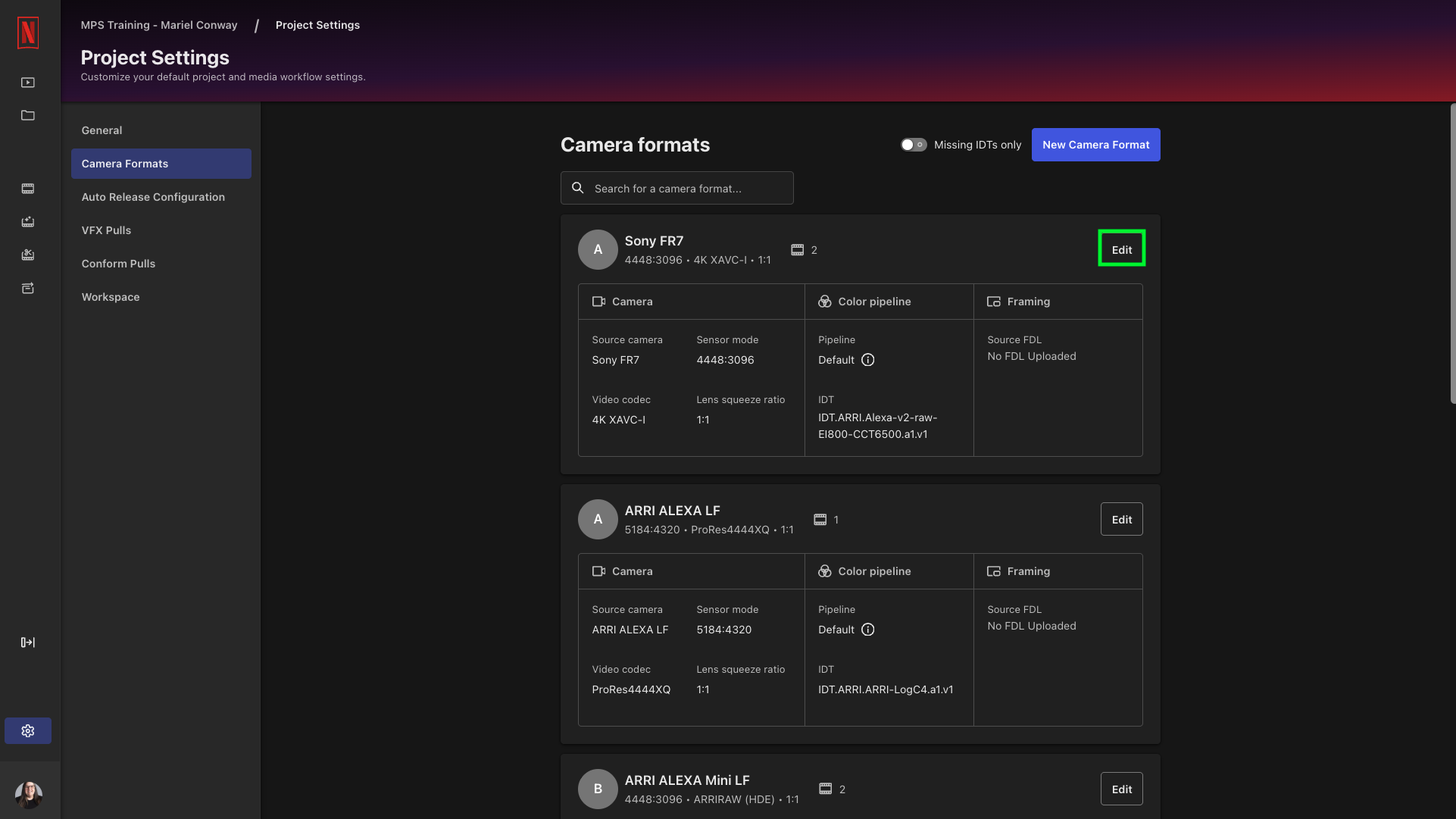Click the clip count icon for ARRI ALEXA Mini LF
Viewport: 1456px width, 819px height.
826,789
